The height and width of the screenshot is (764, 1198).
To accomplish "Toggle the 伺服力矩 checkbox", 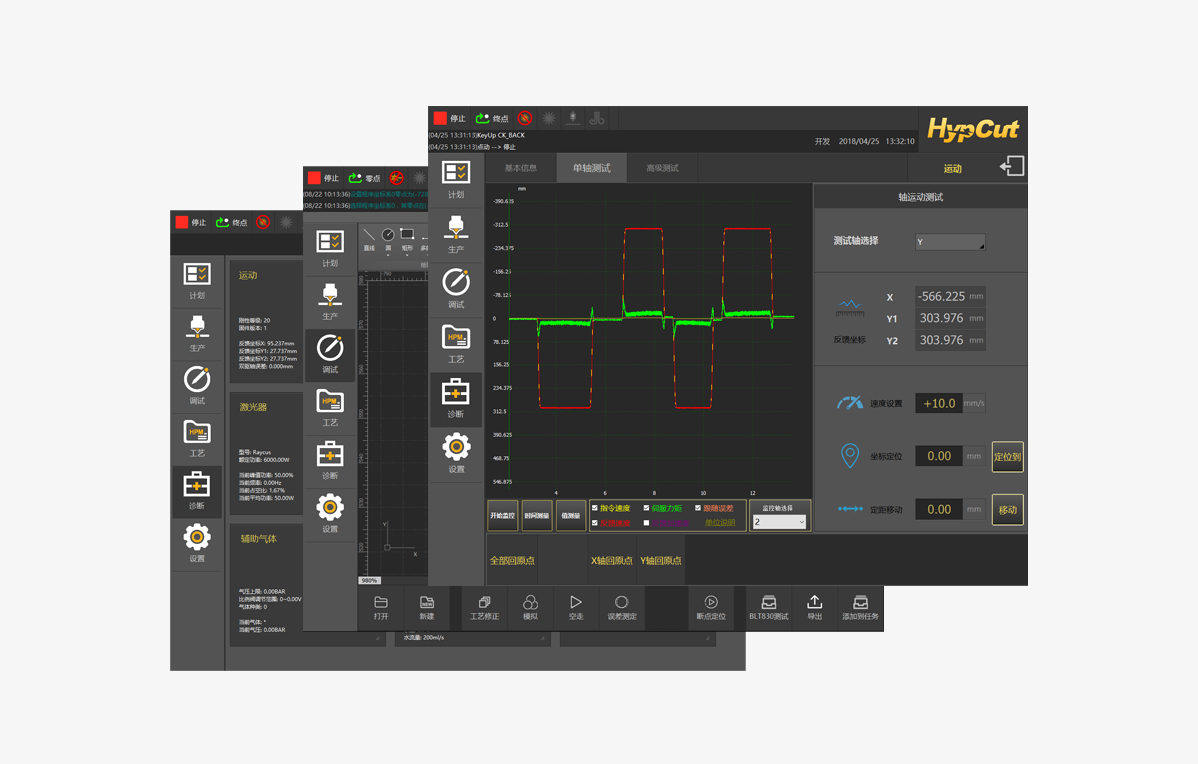I will point(646,508).
